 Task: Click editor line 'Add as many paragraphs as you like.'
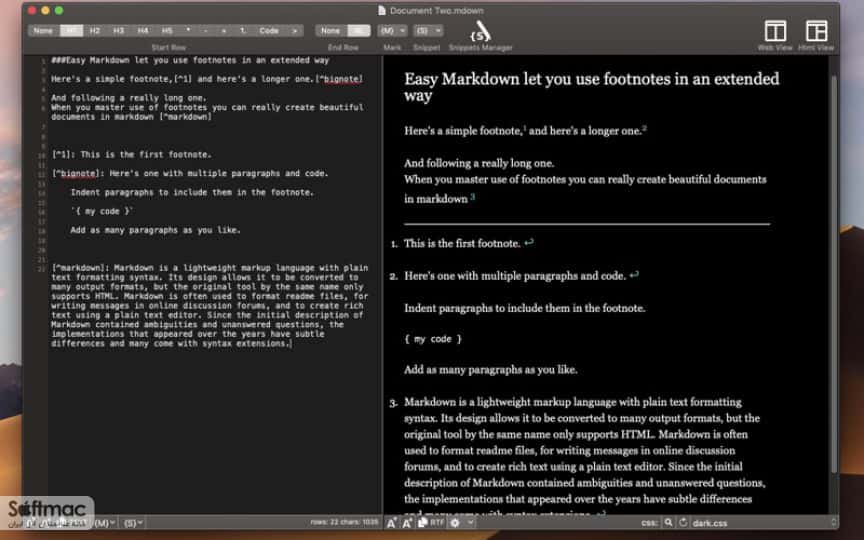tap(155, 230)
